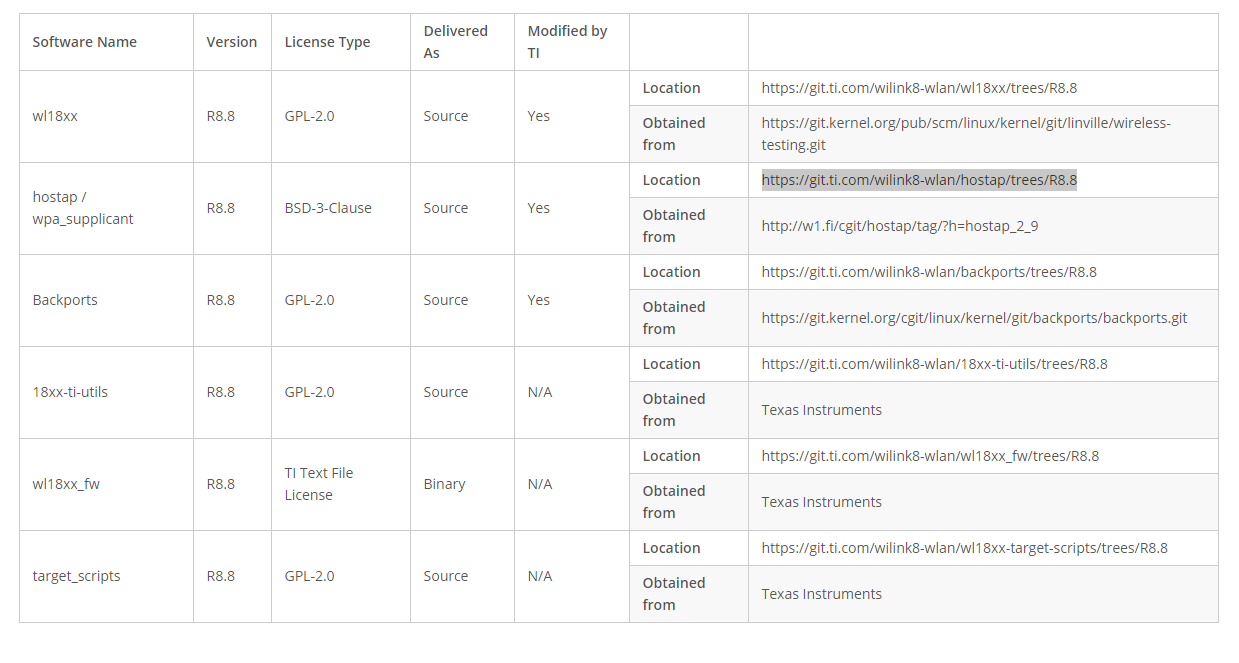1239x663 pixels.
Task: Open the wl18xx R8.8 git.ti.com location link
Action: click(x=919, y=88)
